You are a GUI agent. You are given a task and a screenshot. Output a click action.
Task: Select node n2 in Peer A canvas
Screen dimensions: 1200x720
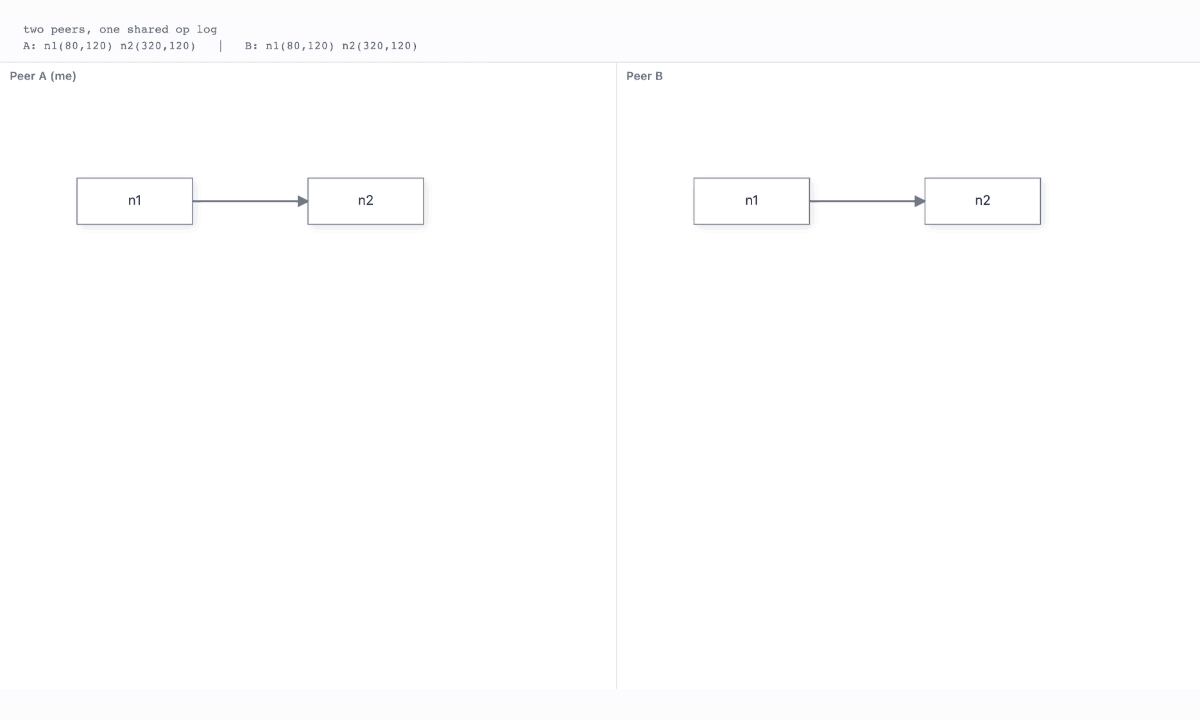(x=365, y=201)
